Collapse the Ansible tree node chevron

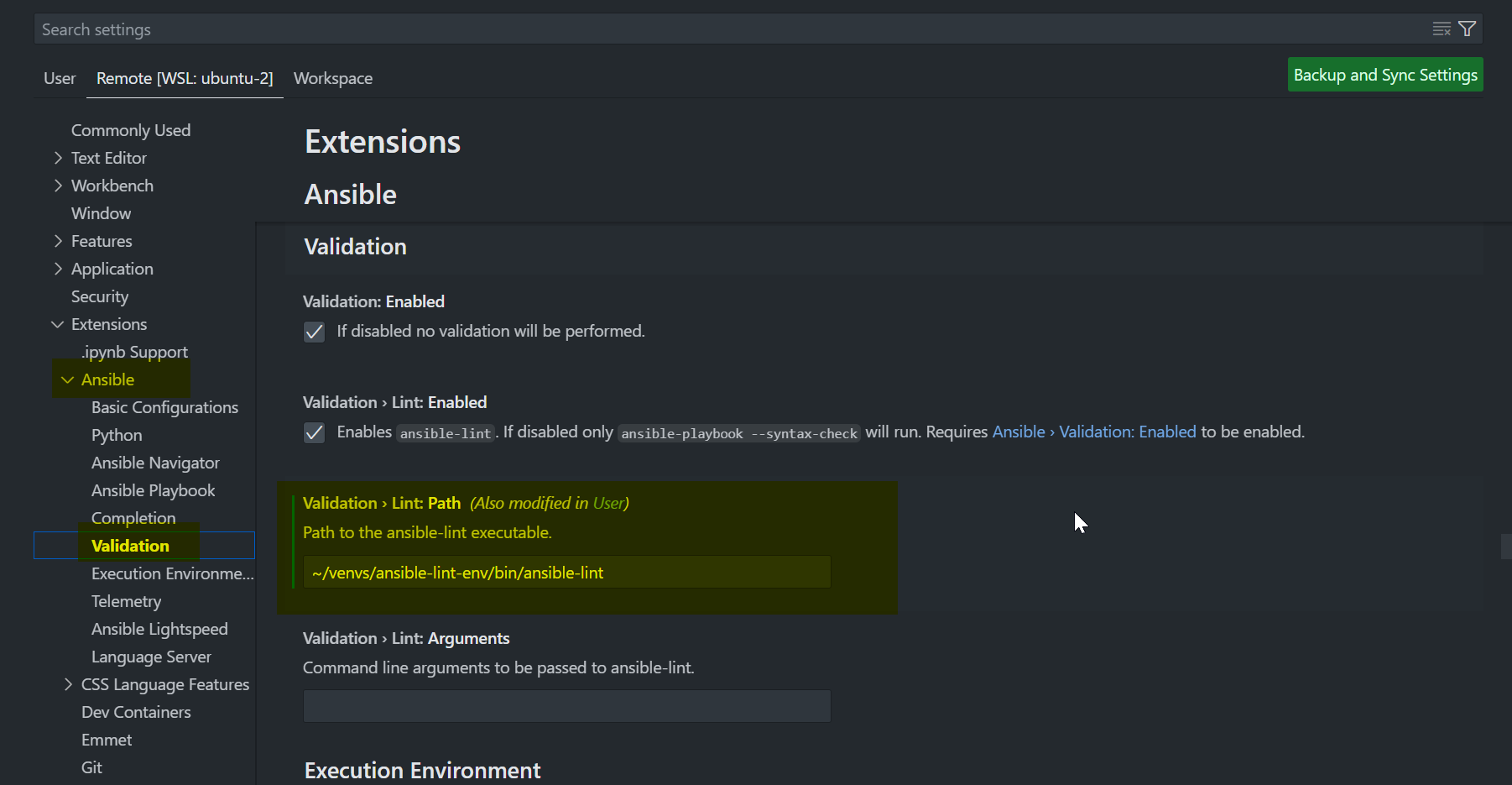pos(68,379)
